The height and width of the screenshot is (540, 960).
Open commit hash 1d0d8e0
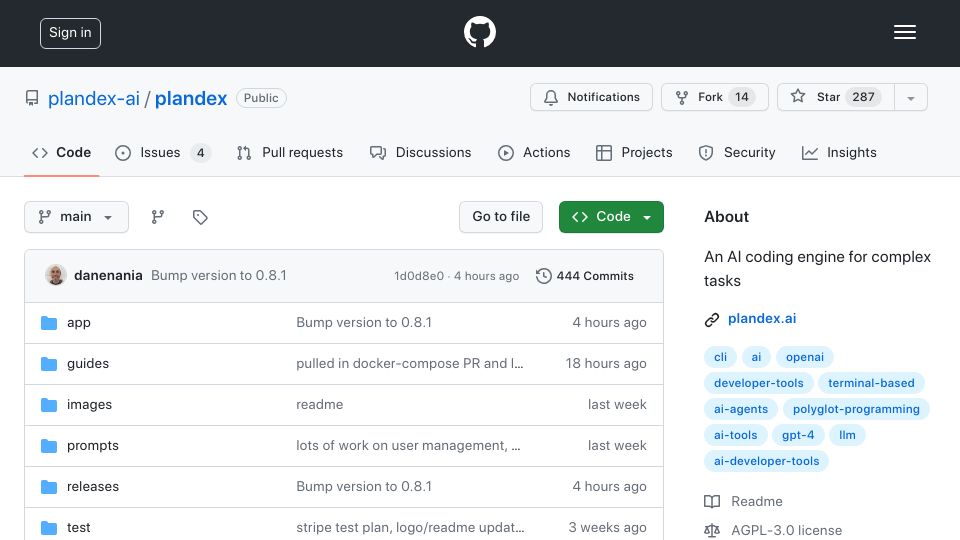[x=419, y=276]
